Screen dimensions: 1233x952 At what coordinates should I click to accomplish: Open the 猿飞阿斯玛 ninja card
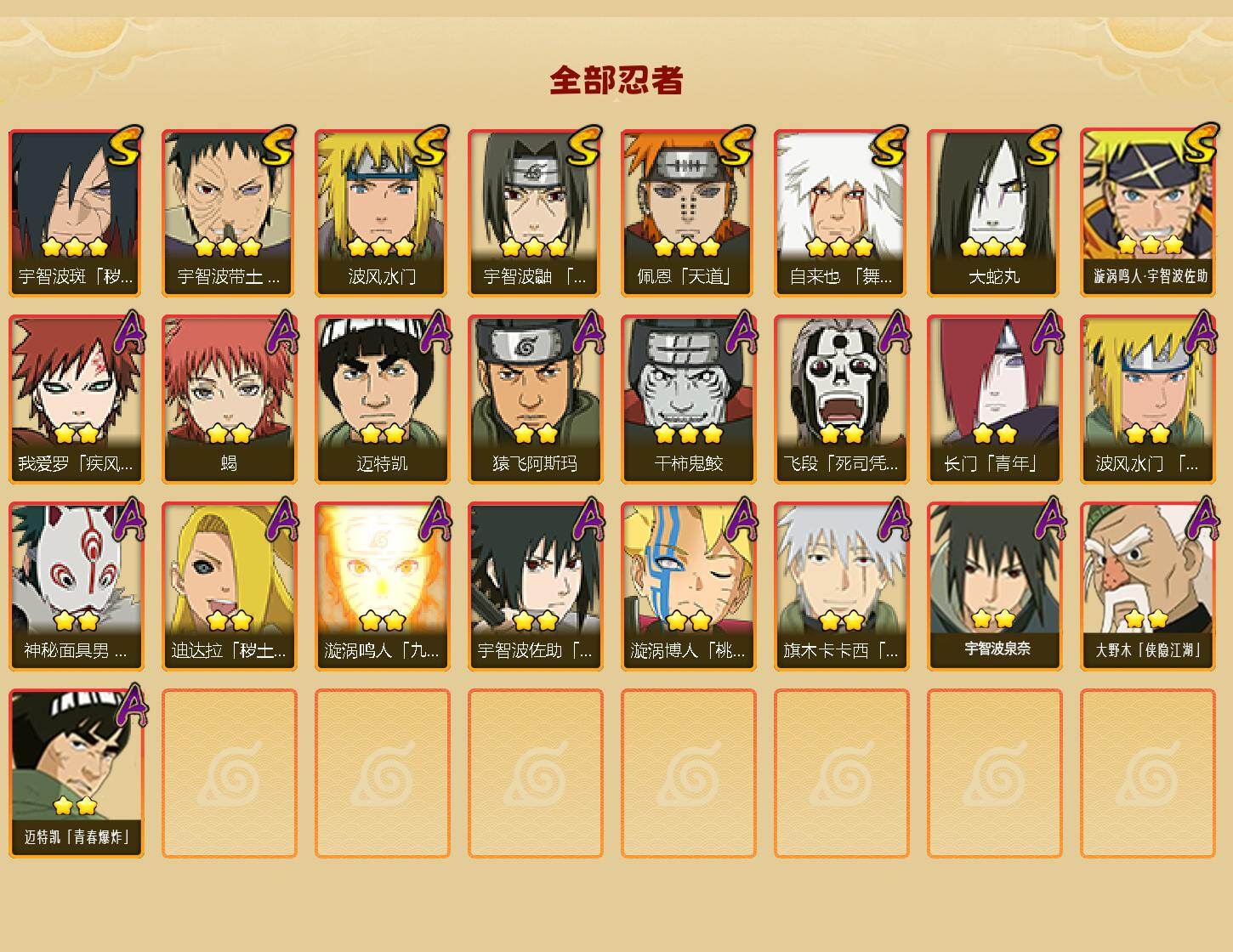pos(535,399)
